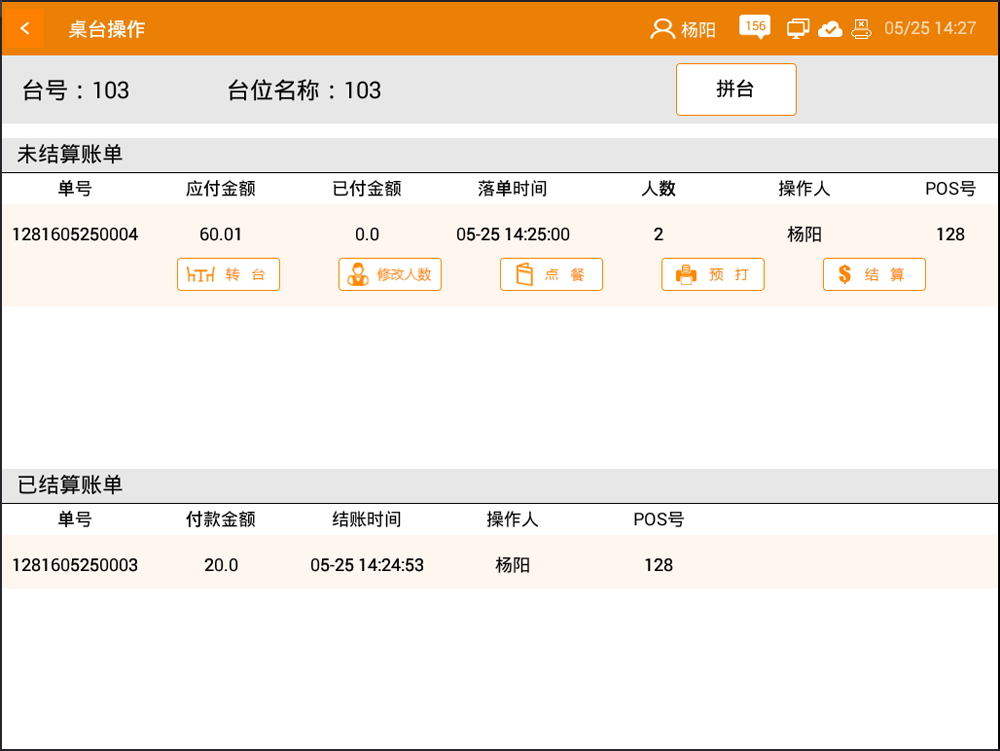
Task: Click the 人数 column header
Action: [x=659, y=189]
